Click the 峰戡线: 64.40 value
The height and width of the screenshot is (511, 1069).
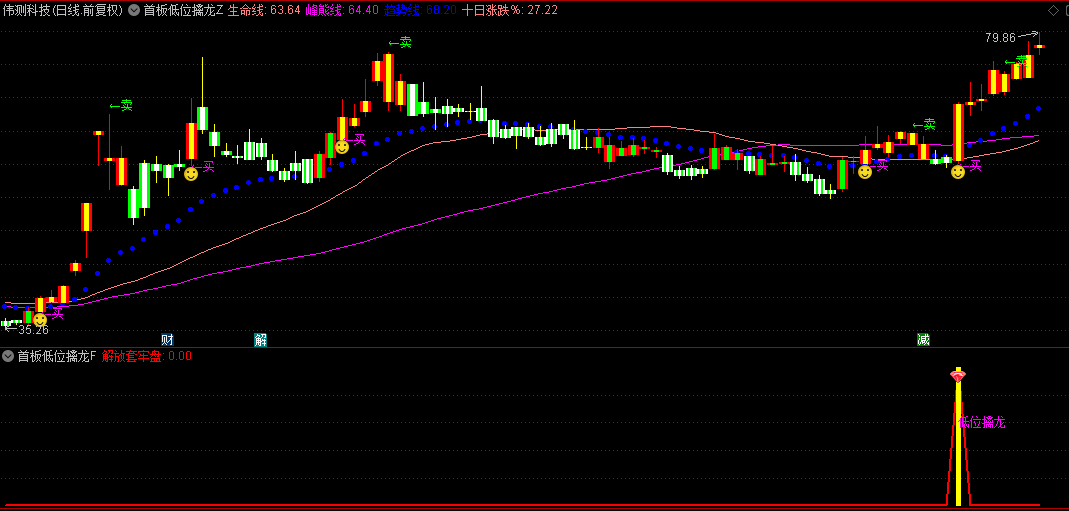tap(342, 10)
